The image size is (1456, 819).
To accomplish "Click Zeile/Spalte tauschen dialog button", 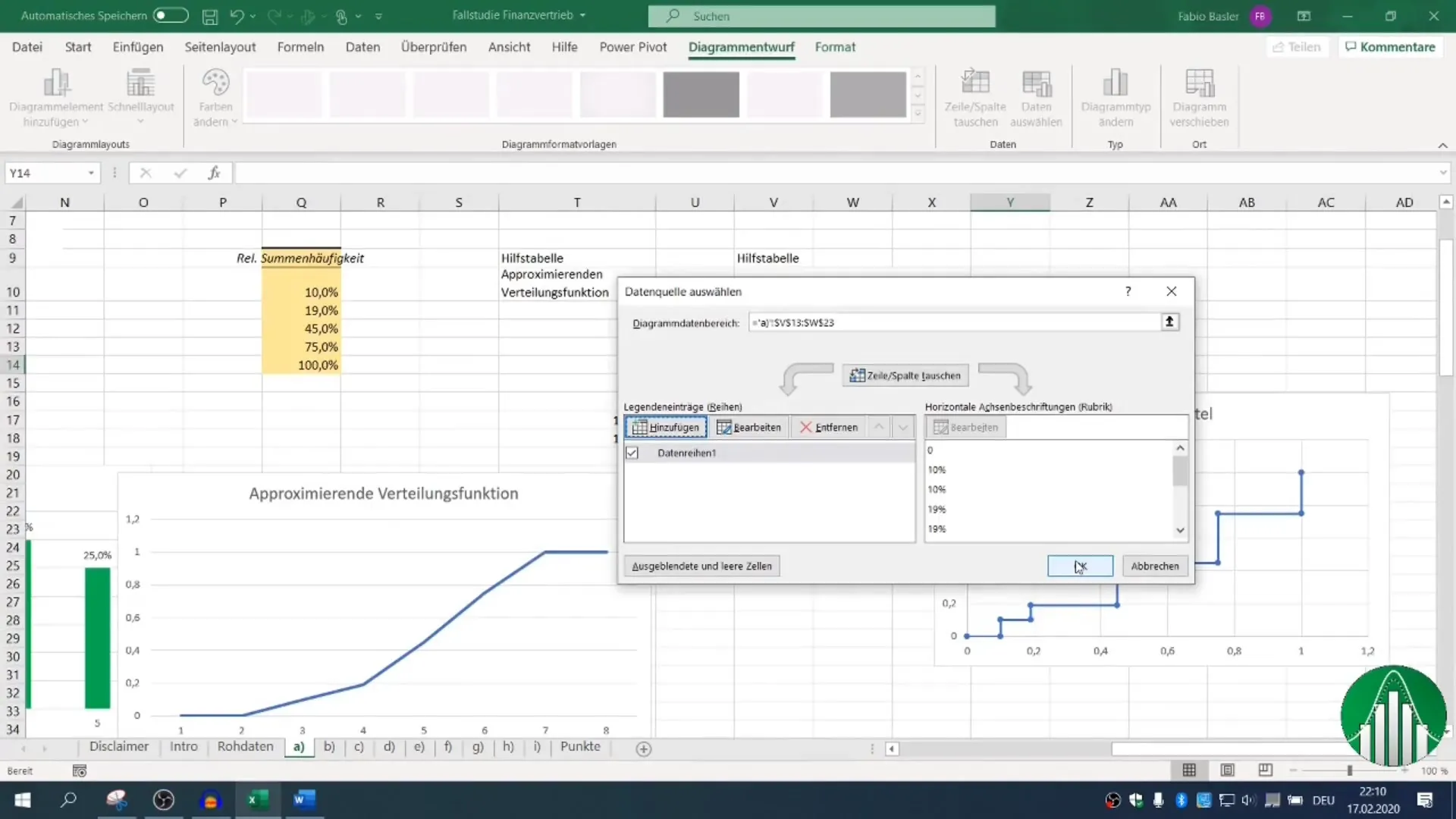I will click(x=905, y=375).
